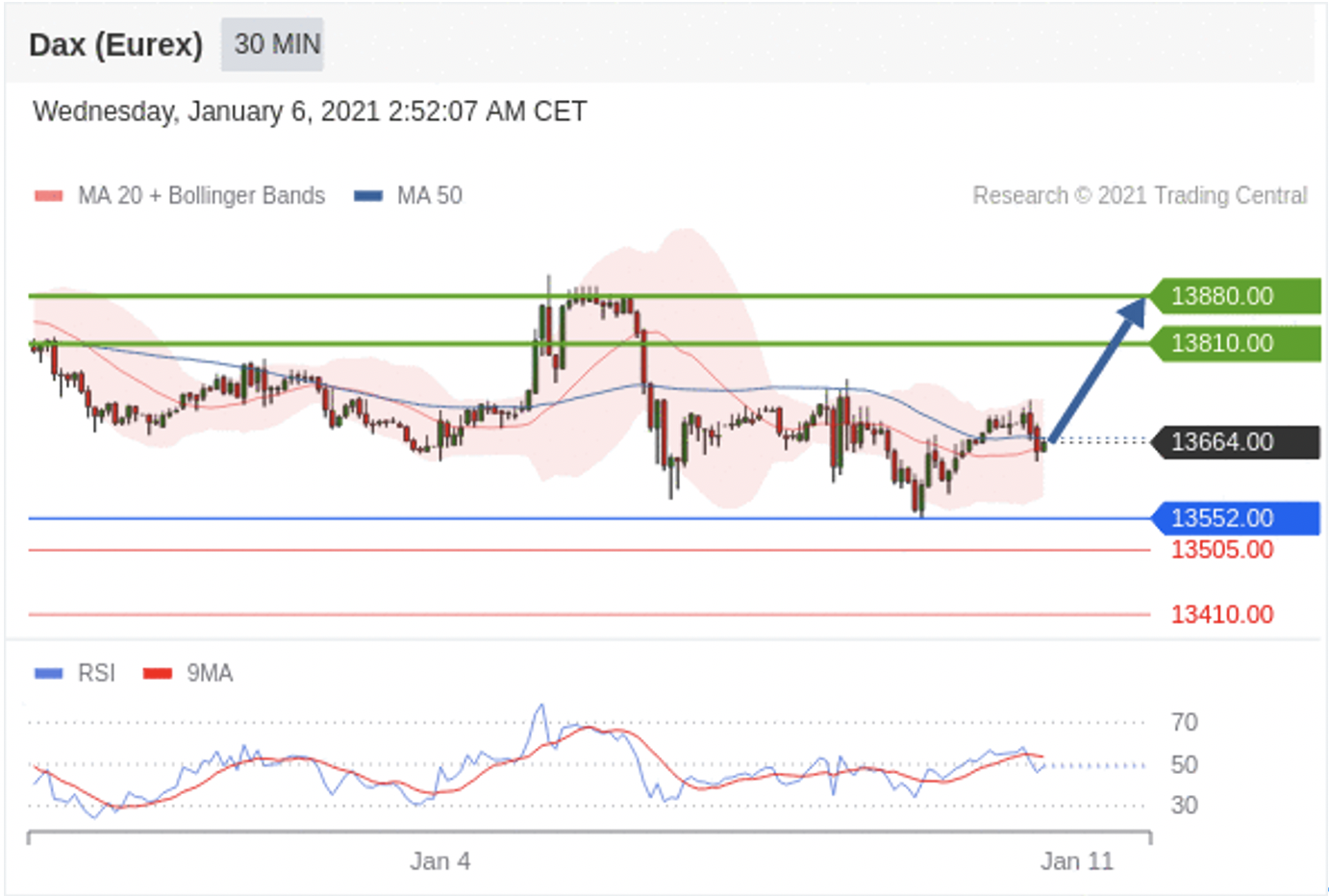The width and height of the screenshot is (1329, 896).
Task: Click the 13410.00 red support value
Action: click(1222, 614)
